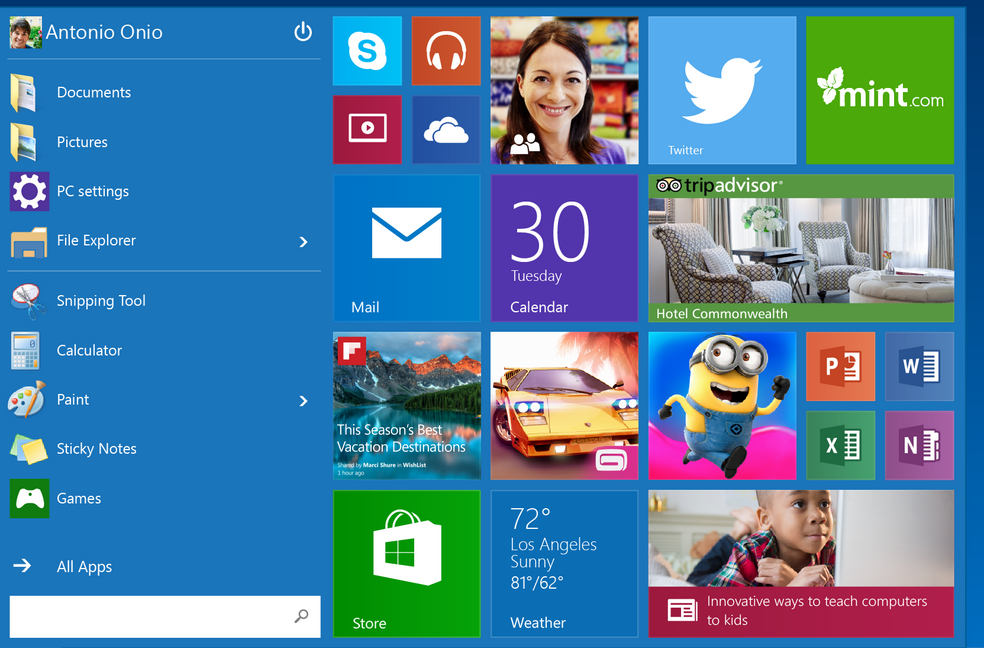Launch OneNote from the Office tiles

tap(919, 445)
